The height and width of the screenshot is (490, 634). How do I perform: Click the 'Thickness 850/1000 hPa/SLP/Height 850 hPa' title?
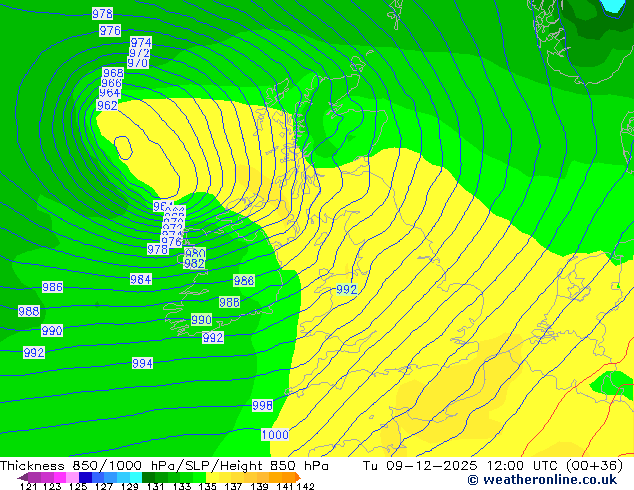(x=164, y=466)
